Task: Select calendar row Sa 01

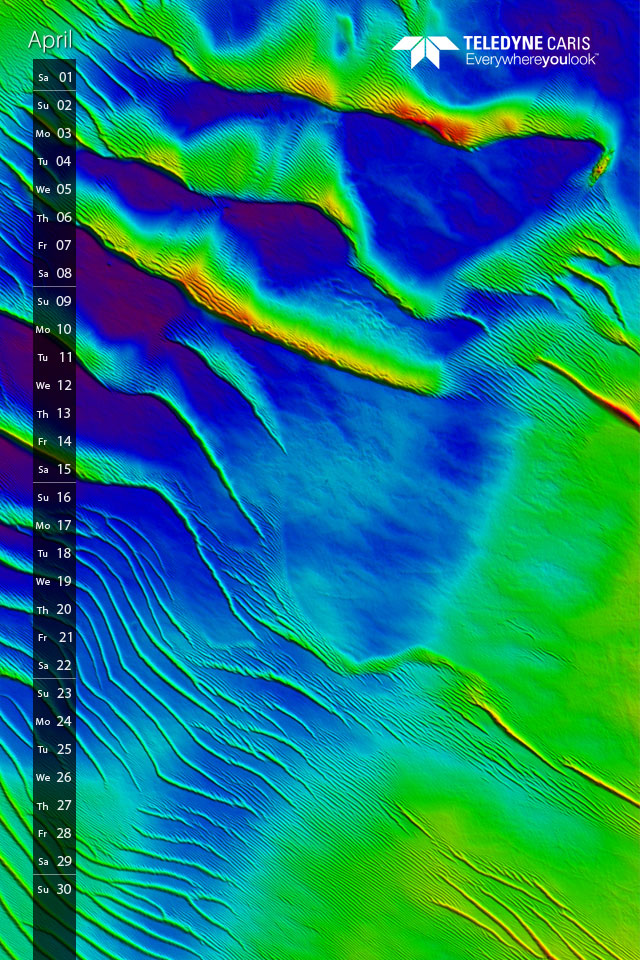Action: click(x=55, y=77)
